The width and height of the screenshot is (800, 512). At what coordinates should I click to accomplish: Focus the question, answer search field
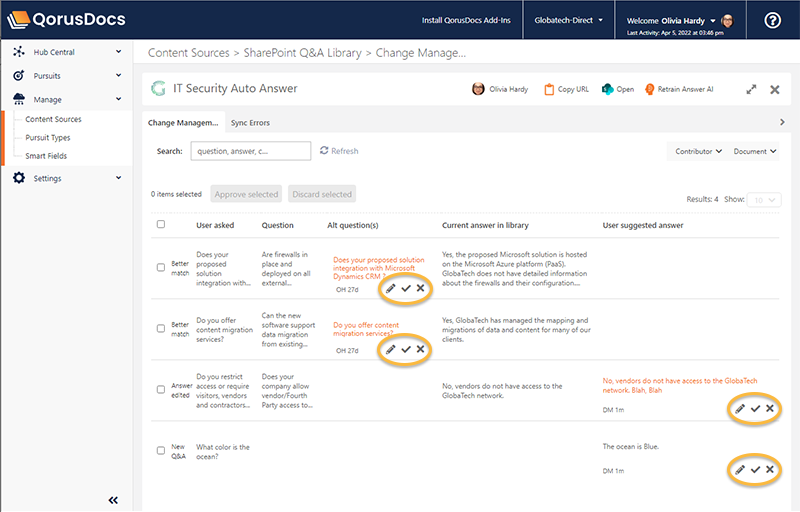[x=251, y=151]
